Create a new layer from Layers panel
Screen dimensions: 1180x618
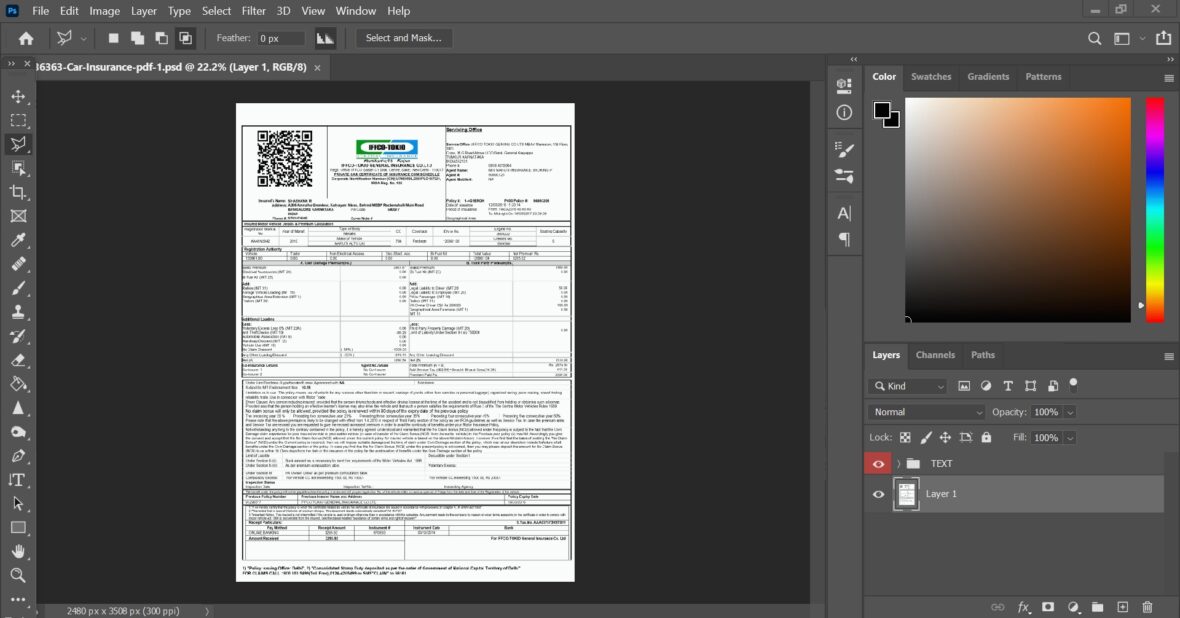coord(1121,607)
